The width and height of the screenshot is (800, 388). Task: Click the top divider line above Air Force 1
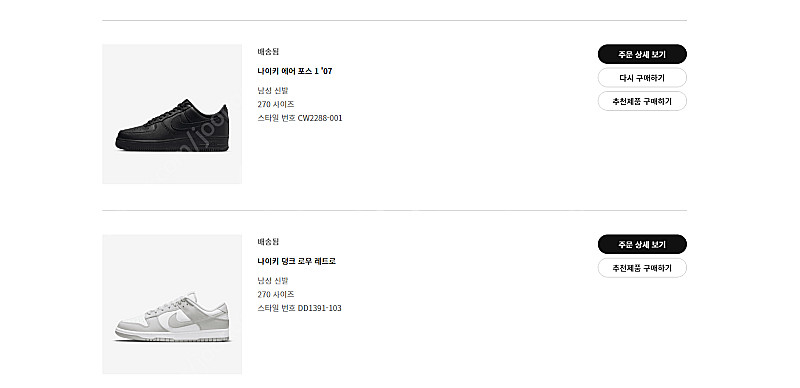click(394, 20)
